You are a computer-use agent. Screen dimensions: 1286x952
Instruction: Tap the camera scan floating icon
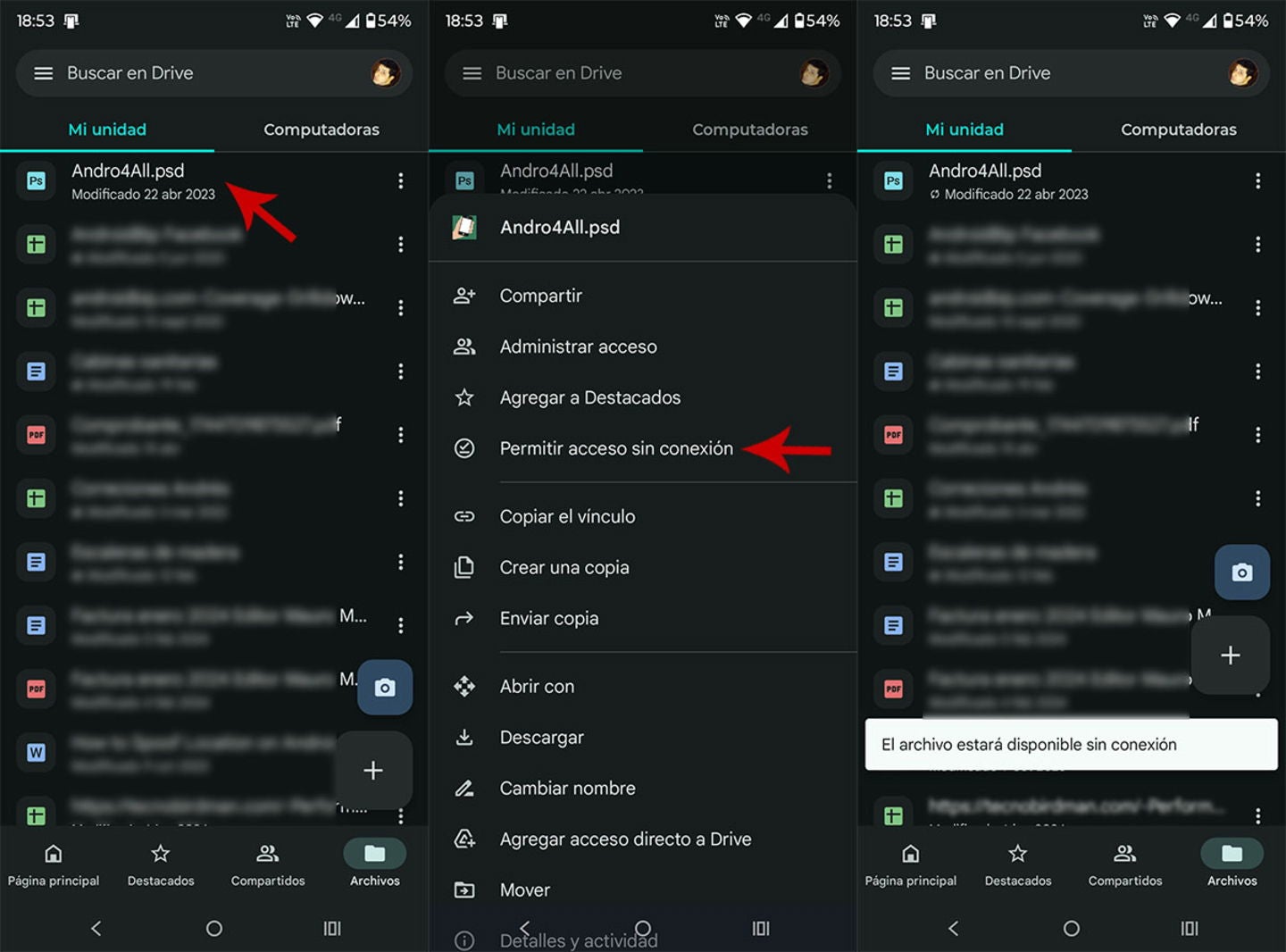pyautogui.click(x=385, y=688)
